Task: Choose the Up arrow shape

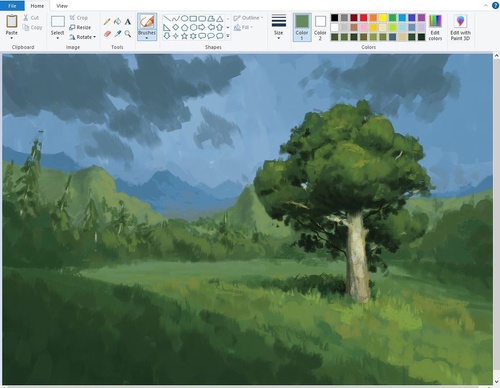Action: point(220,27)
